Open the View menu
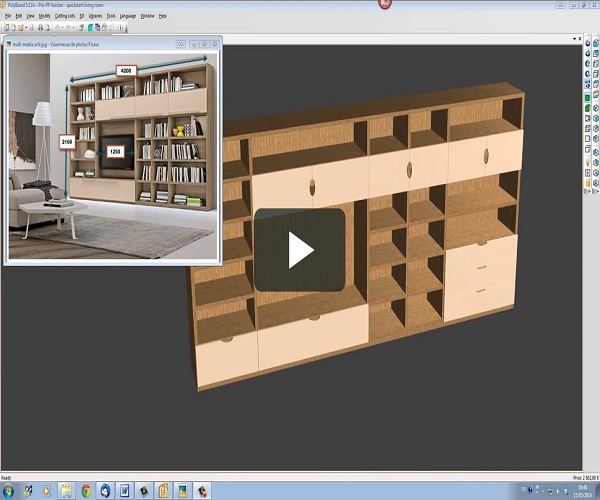Viewport: 600px width, 500px height. coord(30,16)
